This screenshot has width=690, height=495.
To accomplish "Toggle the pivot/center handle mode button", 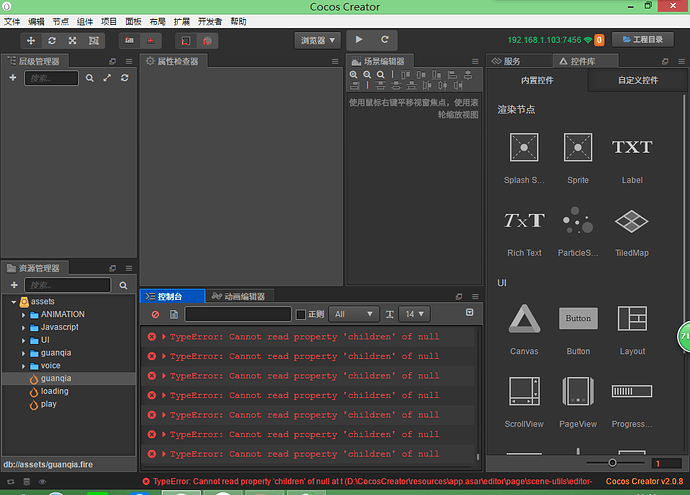I will (x=129, y=41).
